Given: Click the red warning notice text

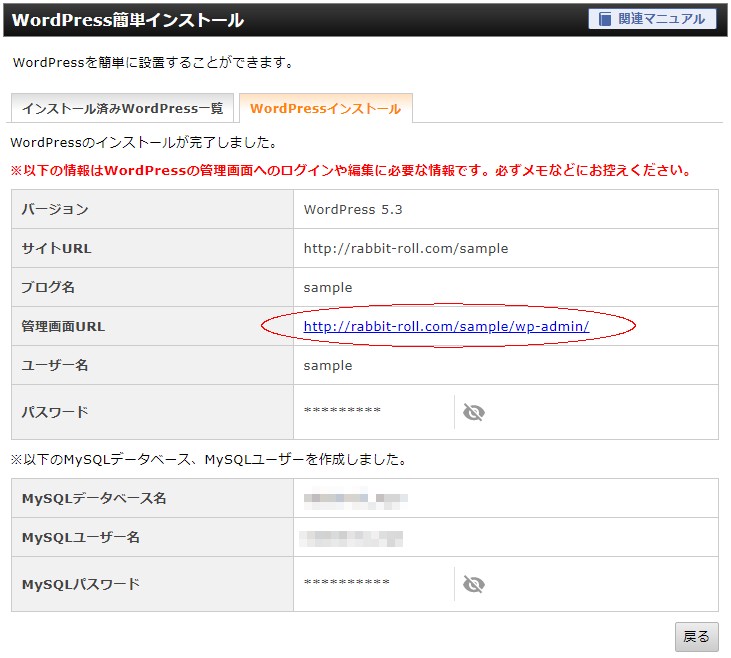Looking at the screenshot, I should point(351,170).
